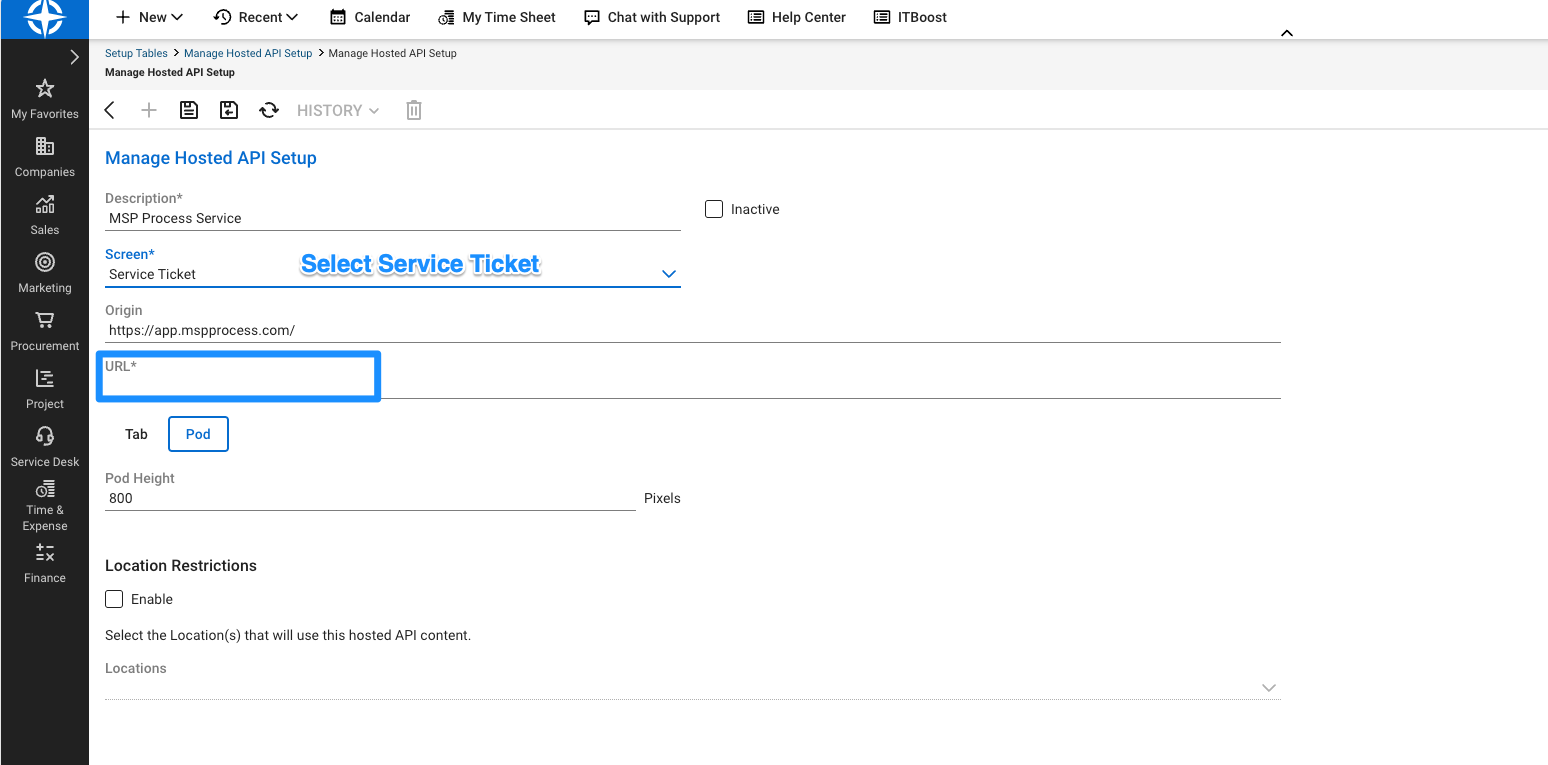1548x765 pixels.
Task: Toggle the Inactive checkbox
Action: [714, 209]
